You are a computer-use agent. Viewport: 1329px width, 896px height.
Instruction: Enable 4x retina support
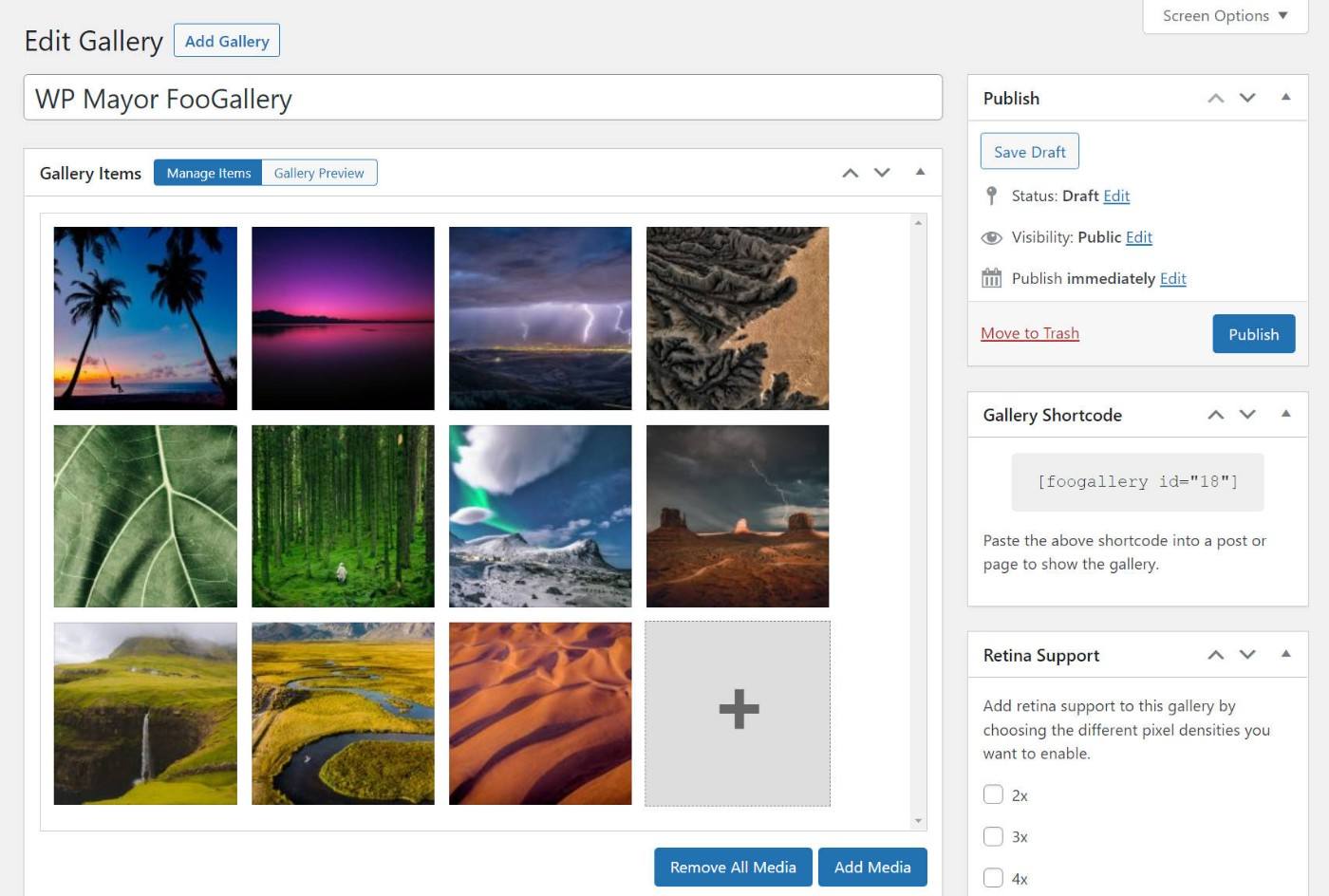click(993, 878)
